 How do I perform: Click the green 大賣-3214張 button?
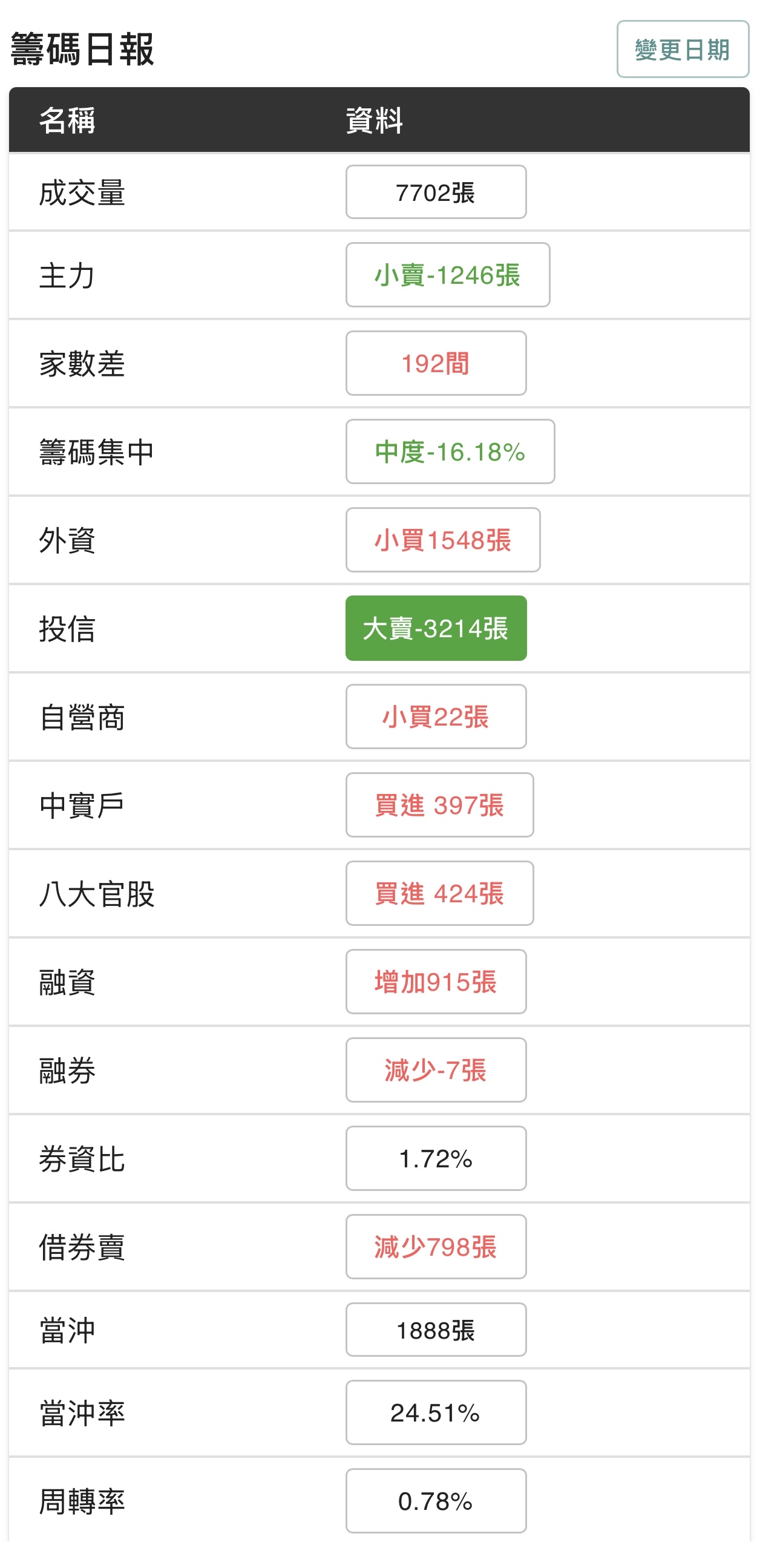coord(436,628)
